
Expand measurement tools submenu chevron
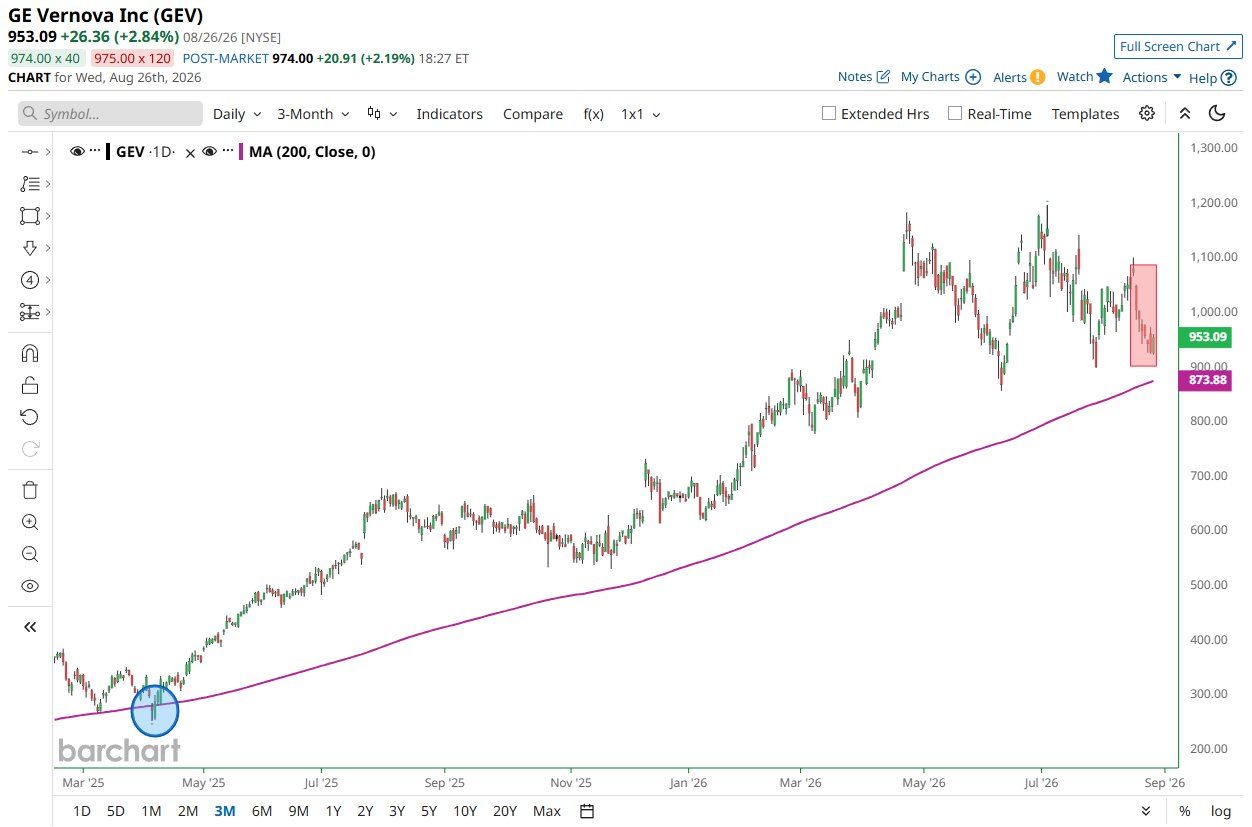click(x=47, y=312)
